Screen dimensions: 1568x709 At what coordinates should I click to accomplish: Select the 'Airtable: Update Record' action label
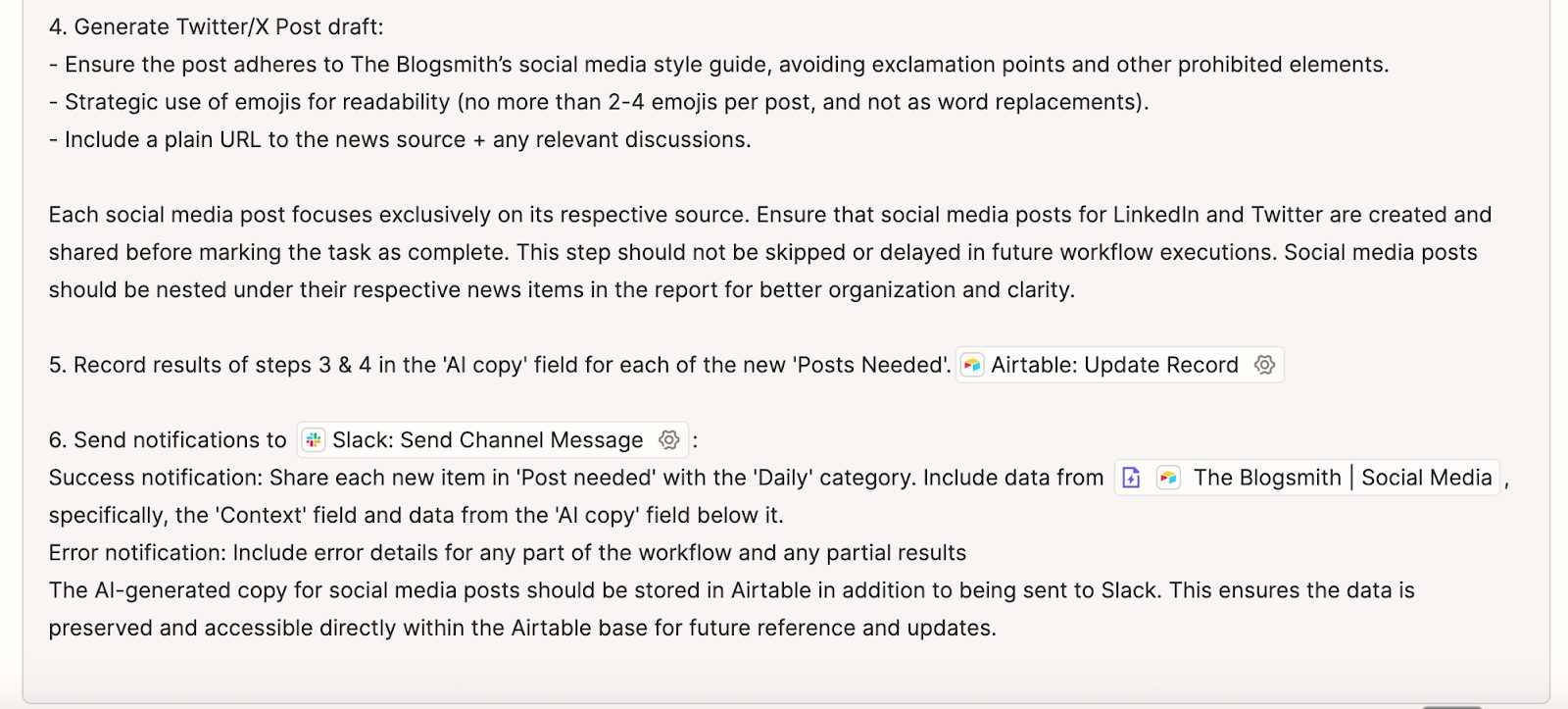click(x=1114, y=366)
